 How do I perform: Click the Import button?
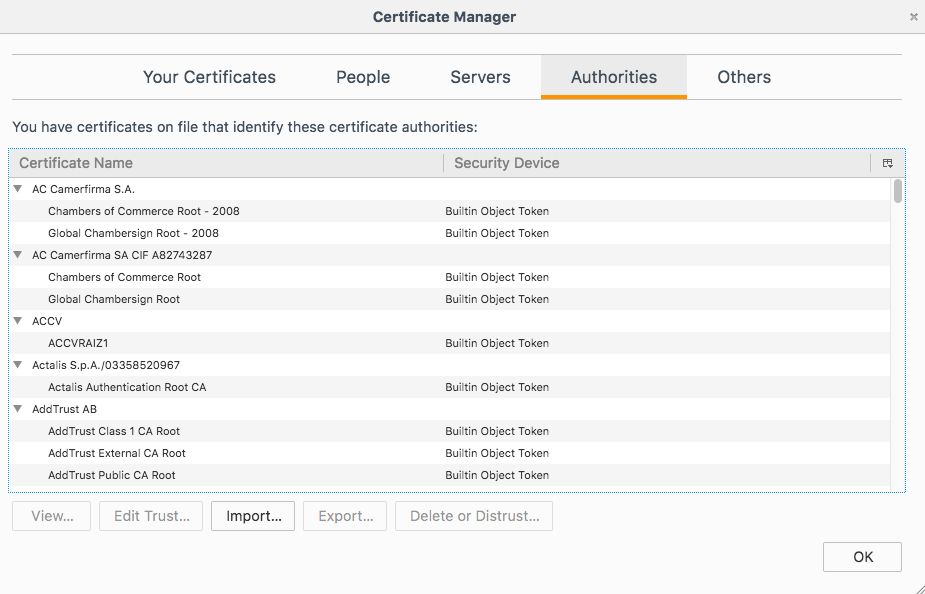[x=252, y=516]
